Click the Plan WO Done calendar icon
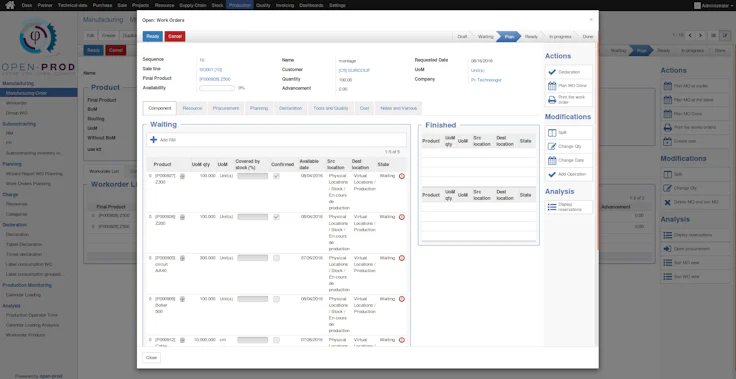 [552, 86]
